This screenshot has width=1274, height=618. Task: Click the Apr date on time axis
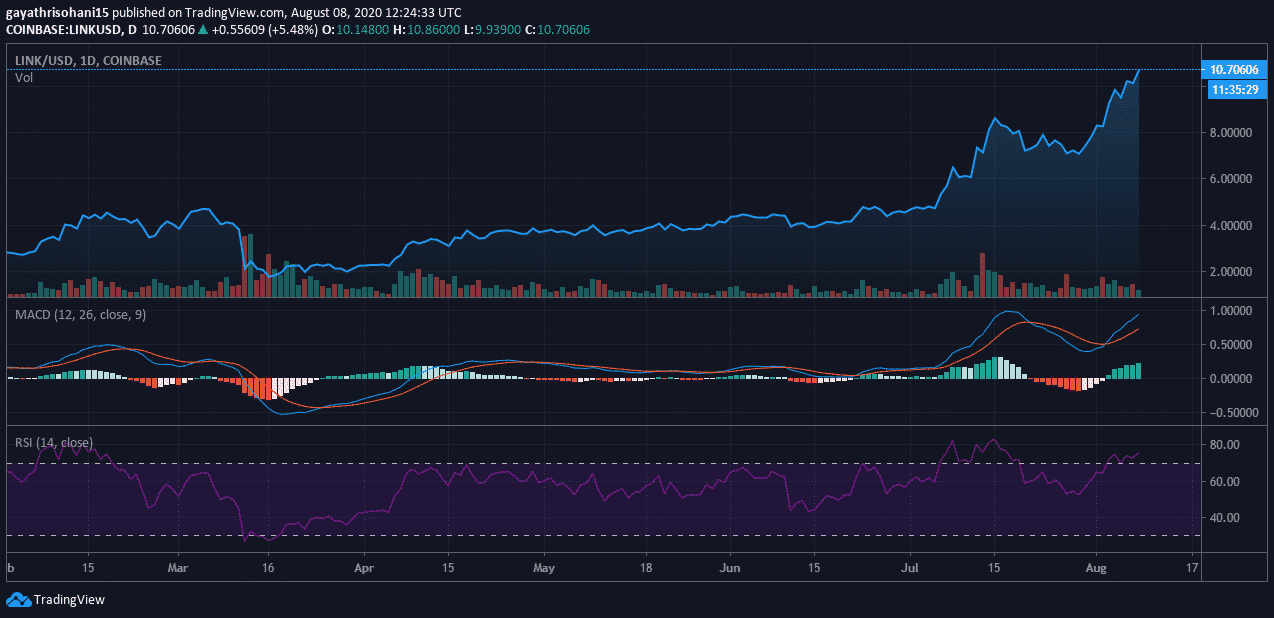tap(362, 567)
